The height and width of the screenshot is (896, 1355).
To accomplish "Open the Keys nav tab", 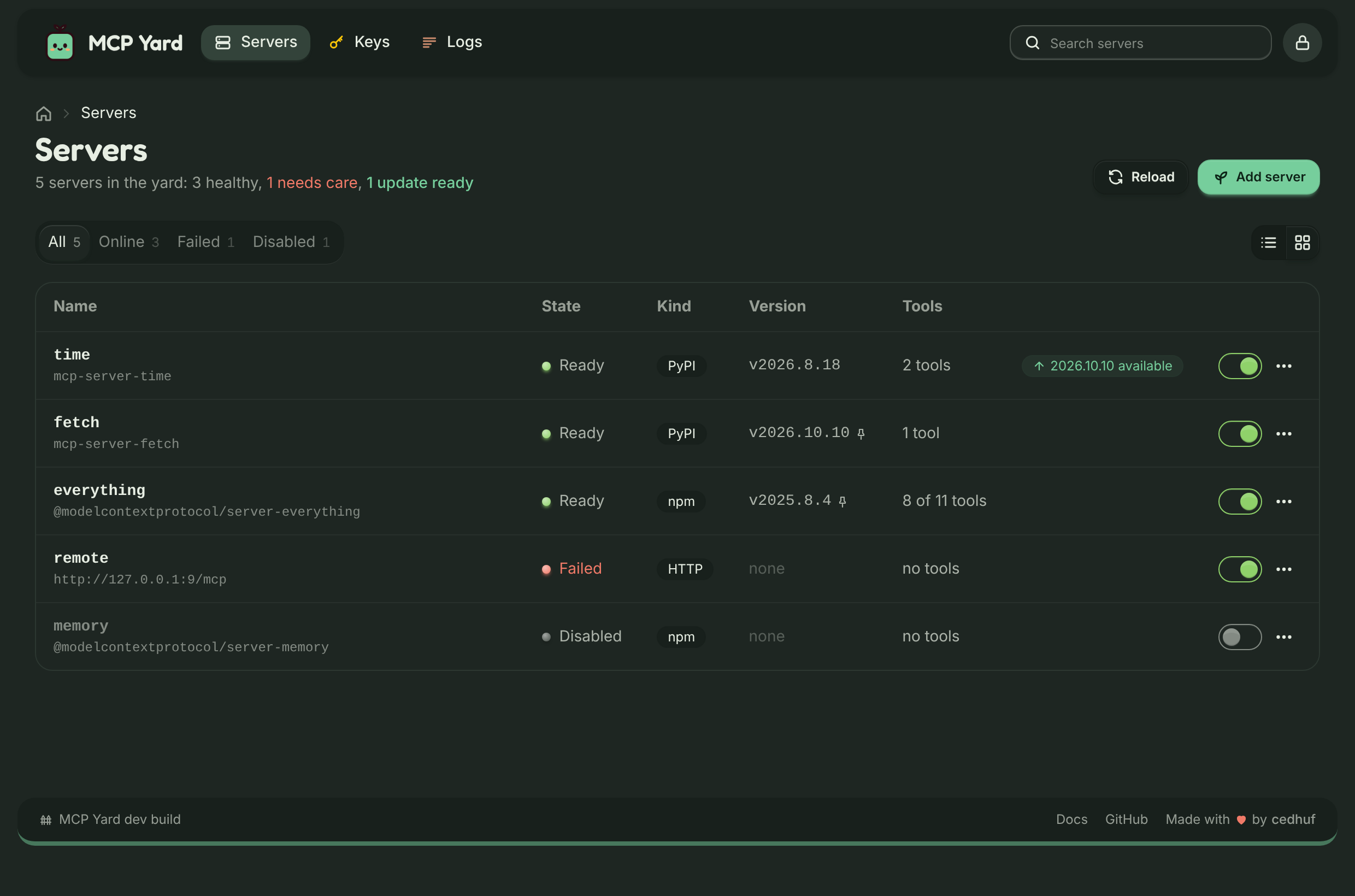I will pyautogui.click(x=360, y=42).
